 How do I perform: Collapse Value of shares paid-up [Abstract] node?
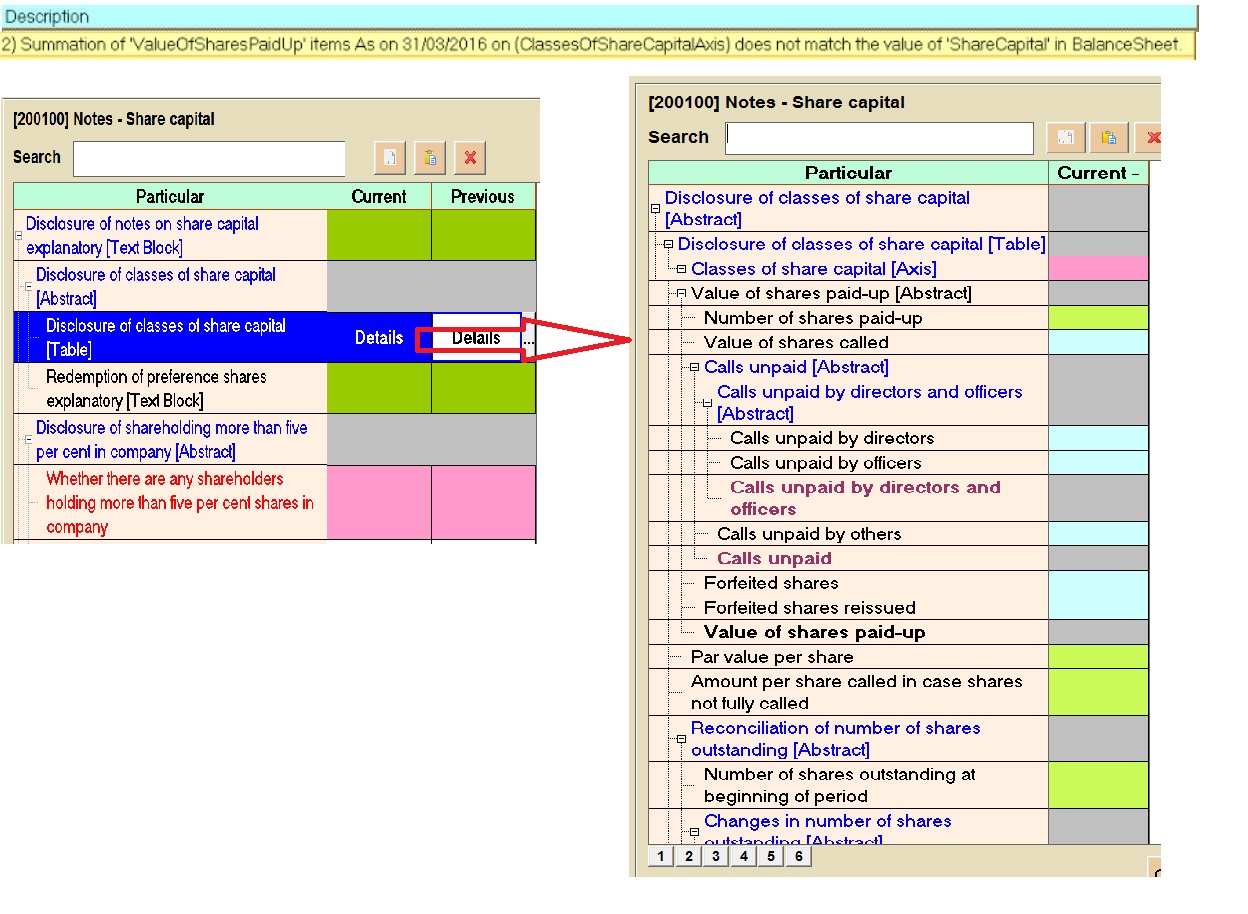coord(682,294)
